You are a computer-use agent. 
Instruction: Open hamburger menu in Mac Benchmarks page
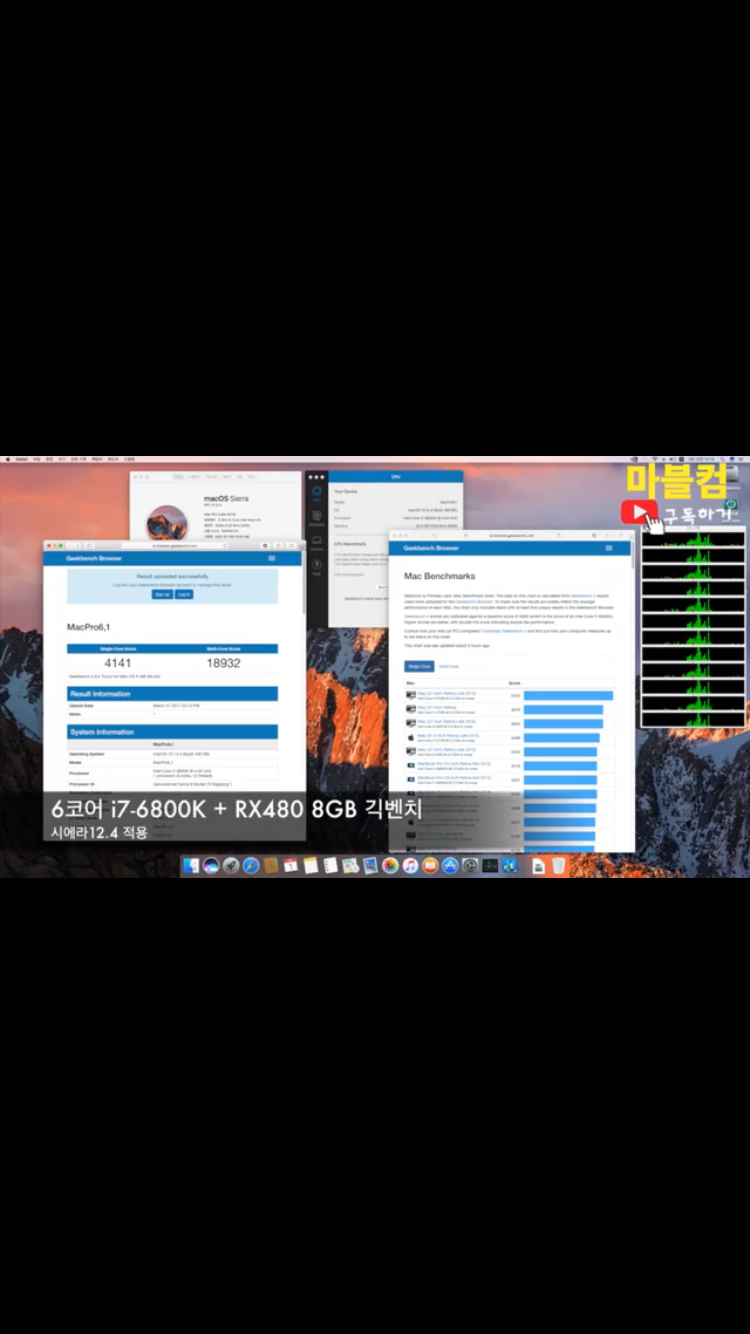(x=609, y=548)
